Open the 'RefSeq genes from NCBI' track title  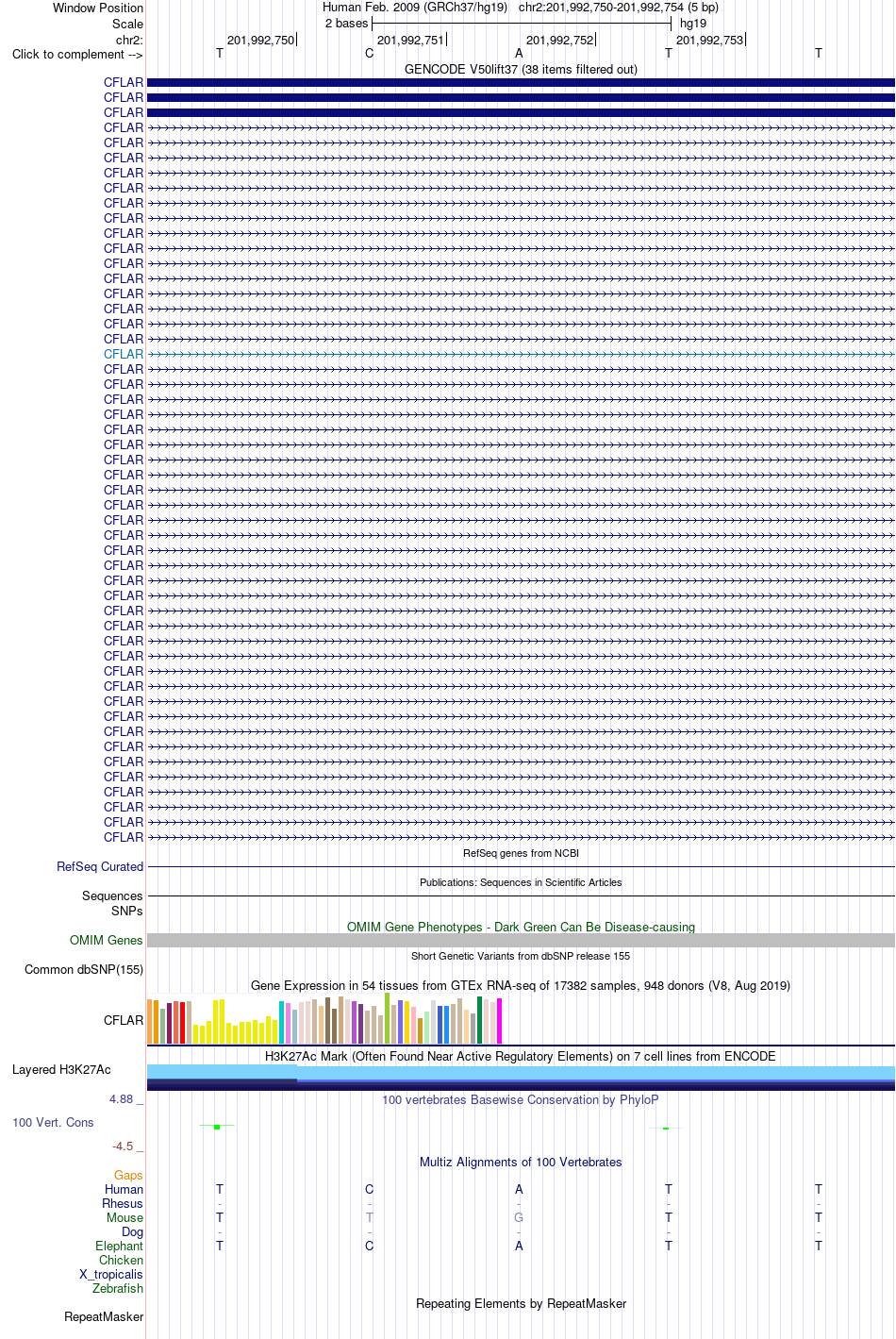tap(521, 853)
